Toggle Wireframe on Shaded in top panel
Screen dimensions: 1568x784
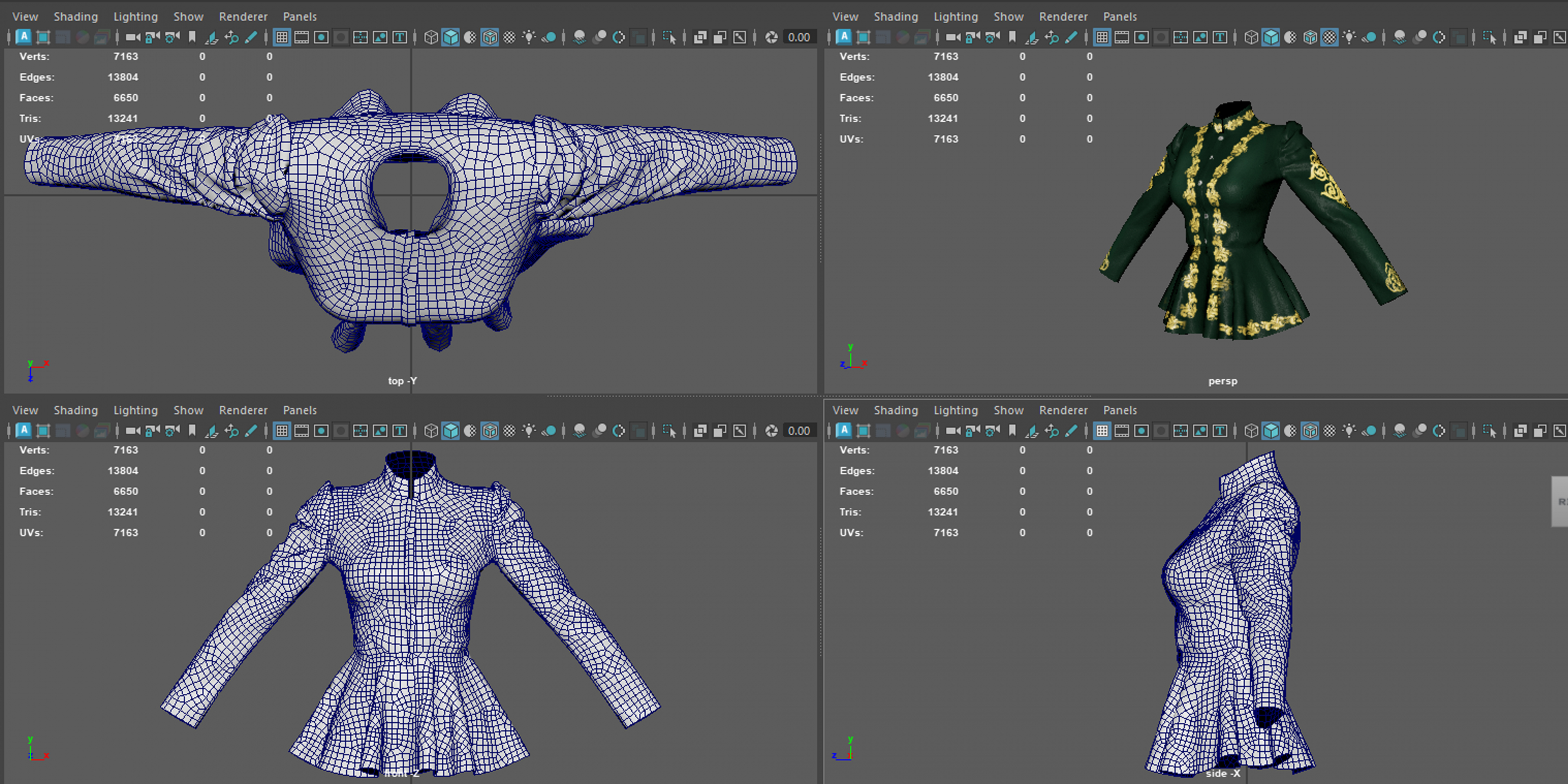click(x=490, y=37)
